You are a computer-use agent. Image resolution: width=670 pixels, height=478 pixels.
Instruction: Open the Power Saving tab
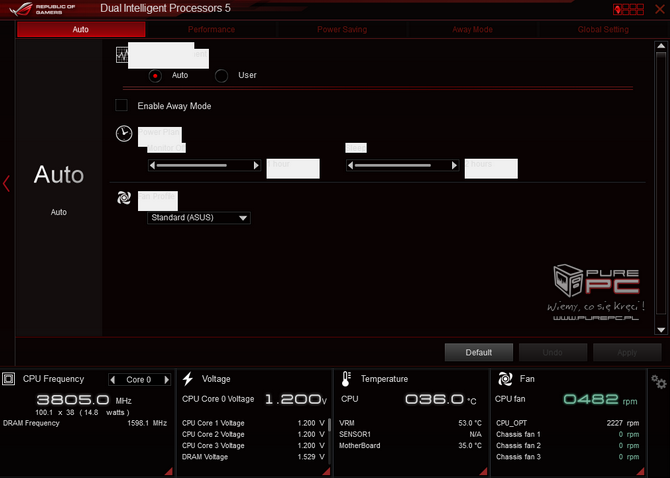tap(342, 29)
